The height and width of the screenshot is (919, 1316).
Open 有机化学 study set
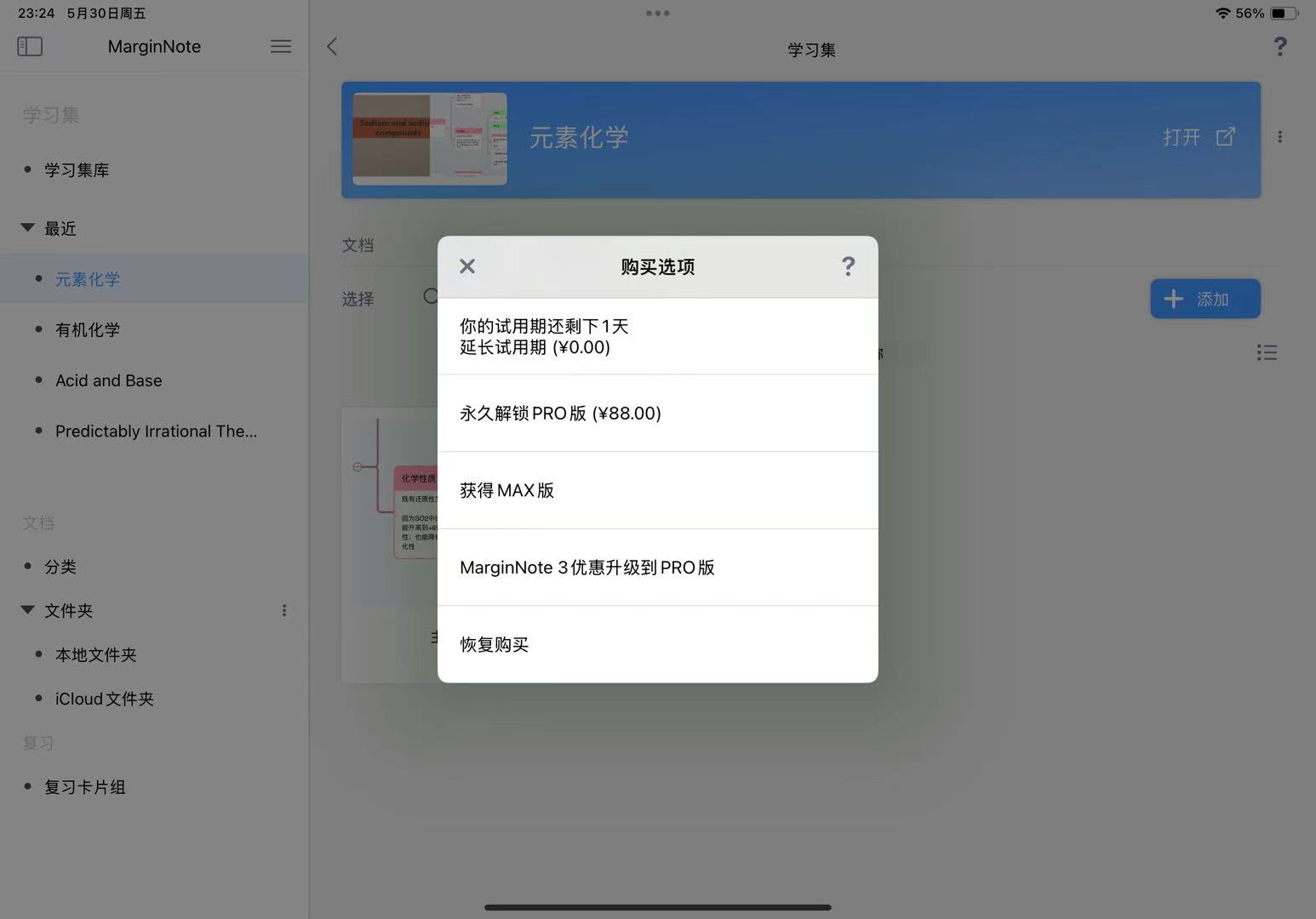point(88,330)
